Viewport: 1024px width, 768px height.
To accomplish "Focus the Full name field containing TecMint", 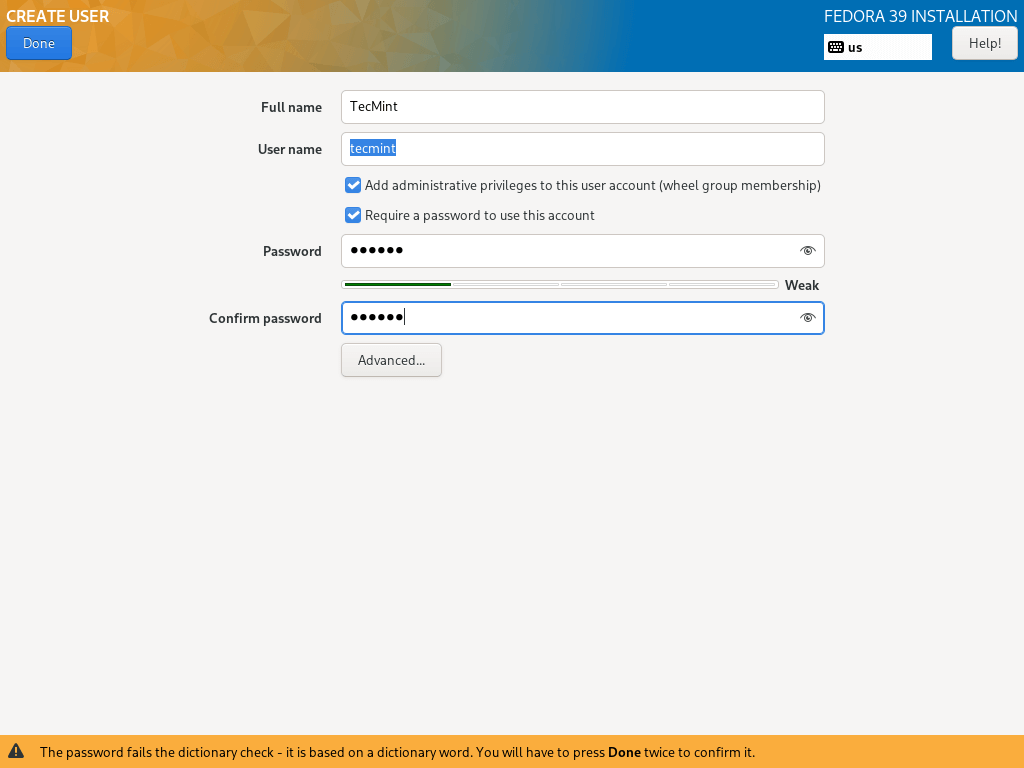I will coord(582,107).
